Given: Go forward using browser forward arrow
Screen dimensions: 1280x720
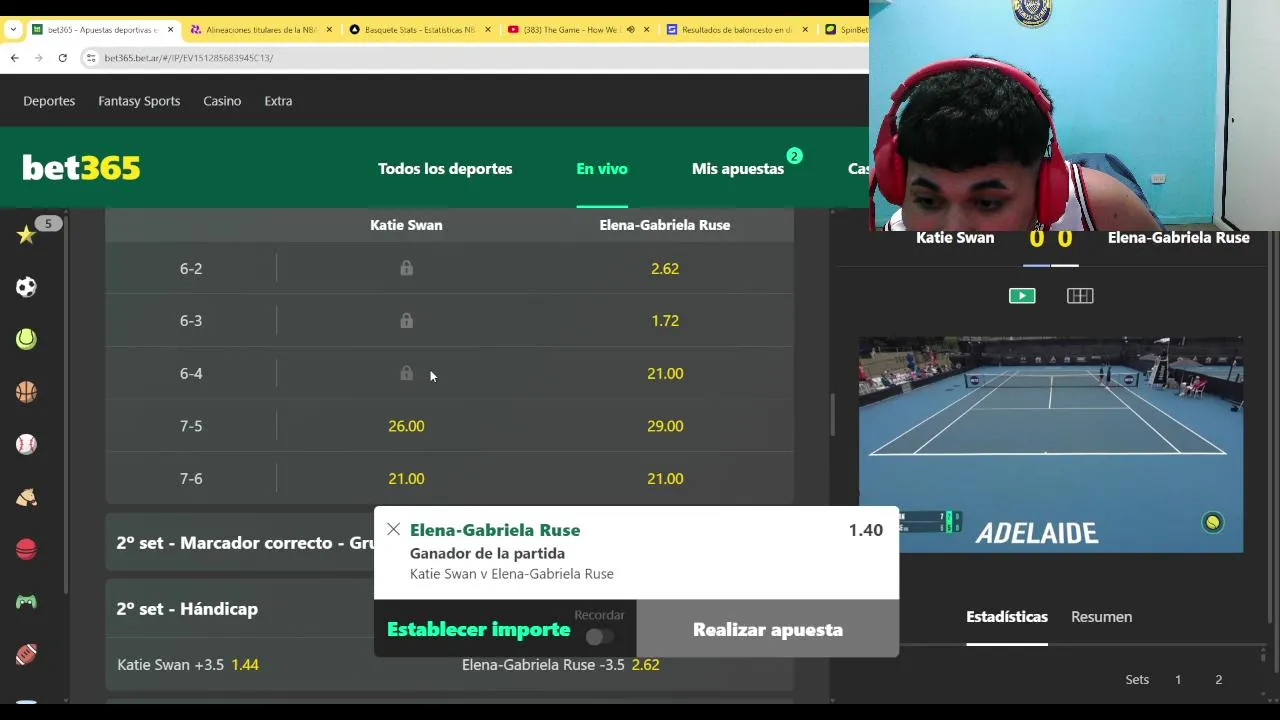Looking at the screenshot, I should 38,58.
